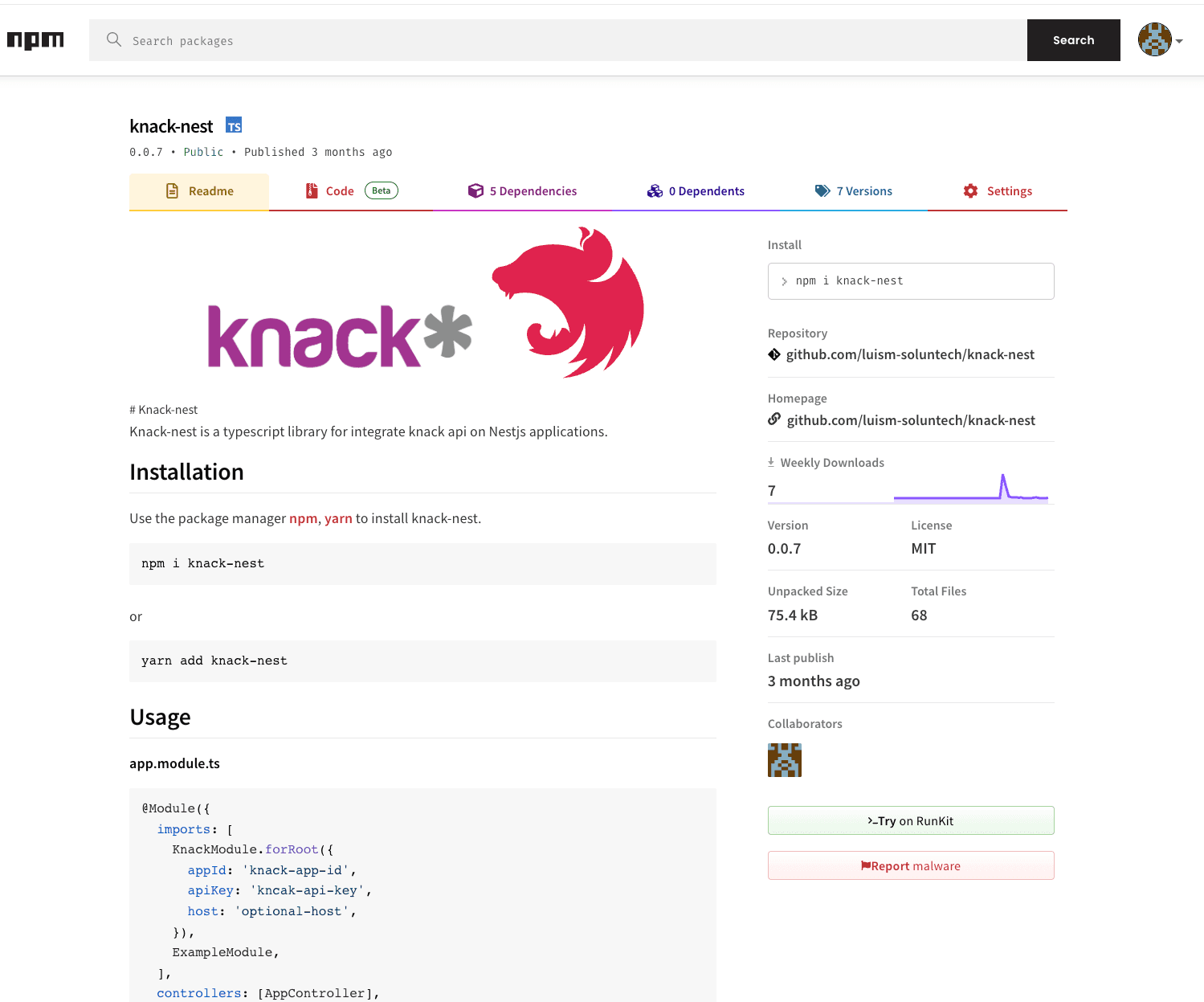Click the Code tab icon
Screen dimensions: 1204x1002
pyautogui.click(x=312, y=190)
